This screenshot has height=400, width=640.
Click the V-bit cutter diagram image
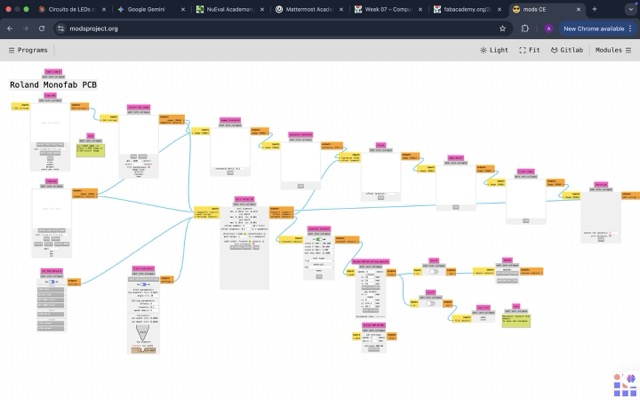pyautogui.click(x=142, y=333)
